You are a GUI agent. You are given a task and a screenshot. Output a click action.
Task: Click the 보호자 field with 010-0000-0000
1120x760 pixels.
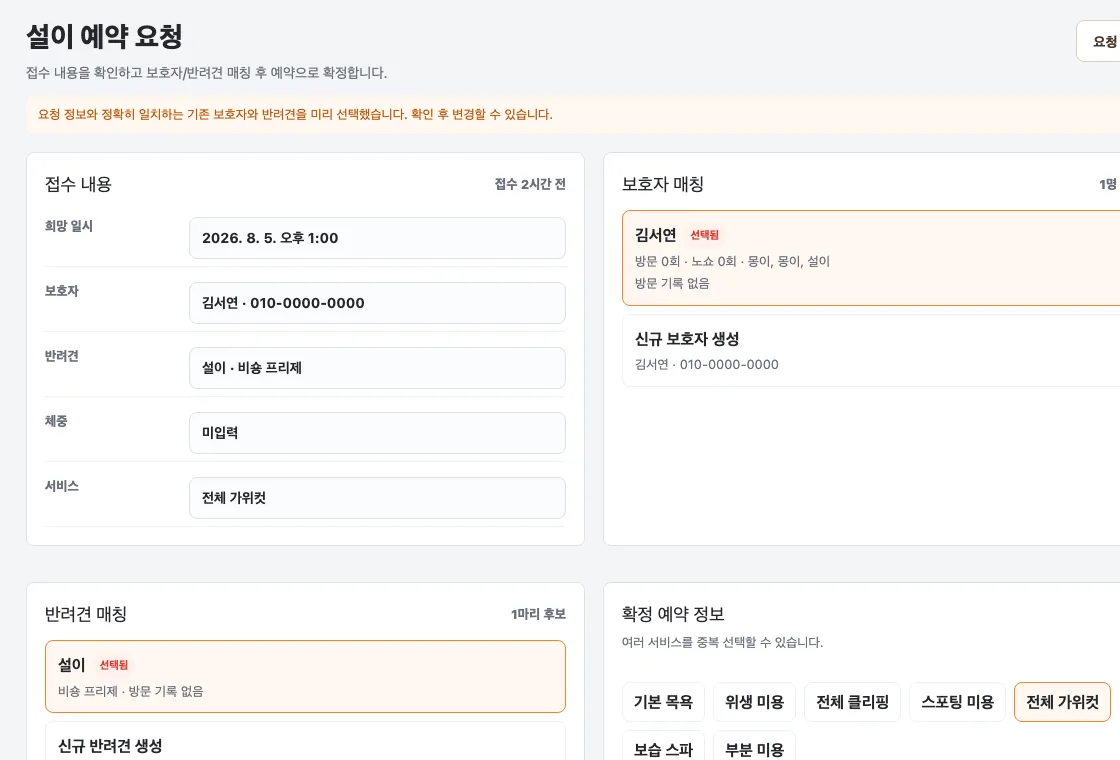(x=377, y=303)
